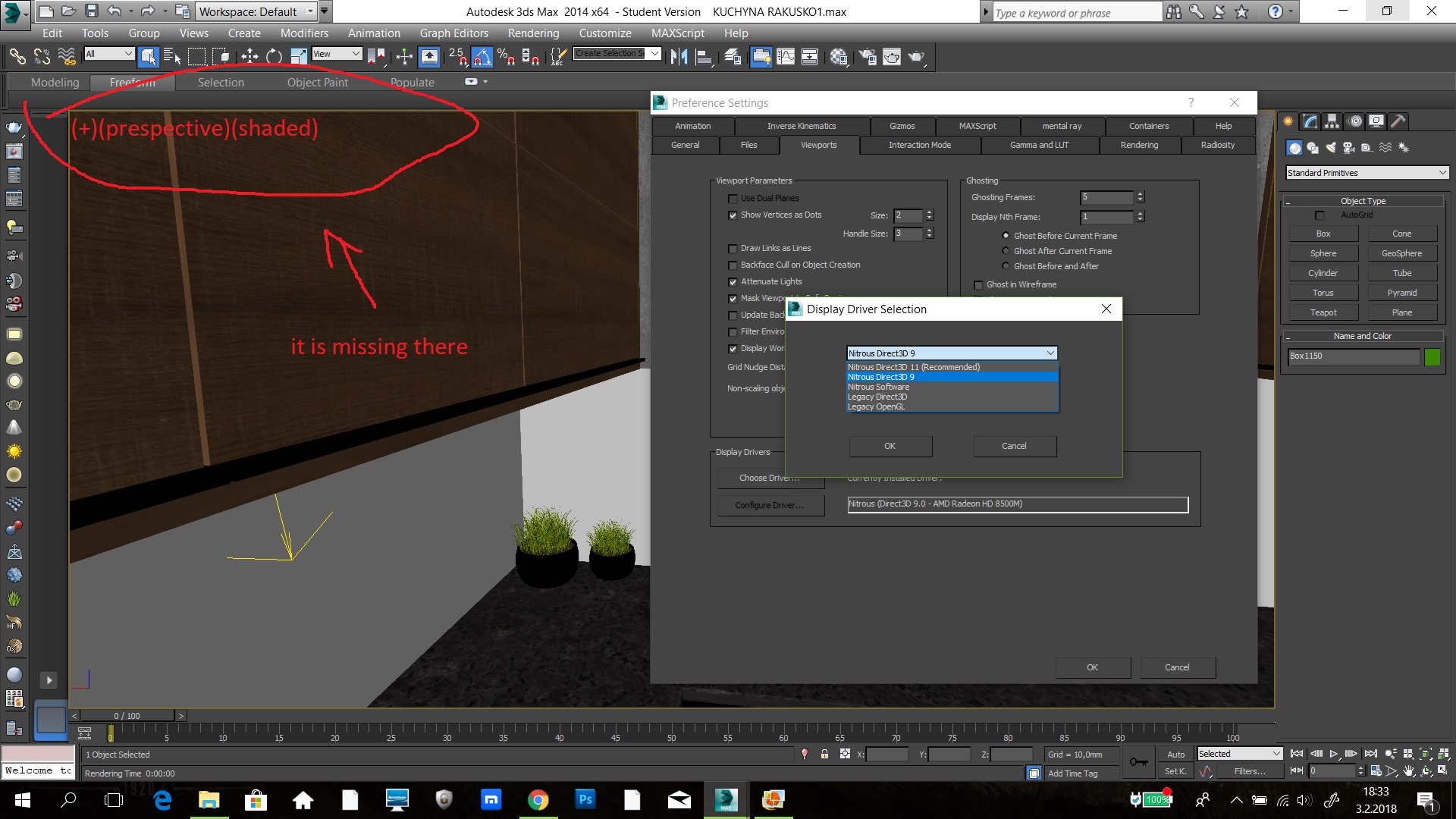
Task: Open the Select by Name tool
Action: click(x=172, y=56)
